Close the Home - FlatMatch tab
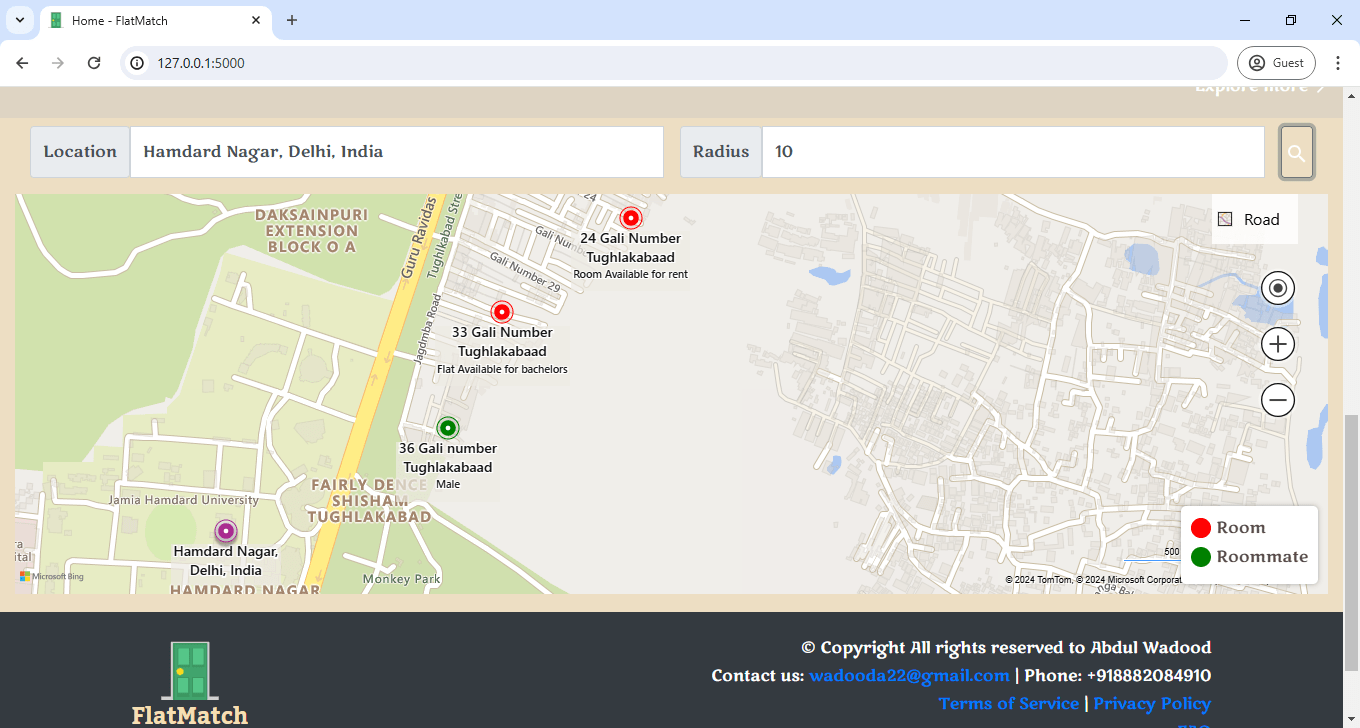 [256, 20]
